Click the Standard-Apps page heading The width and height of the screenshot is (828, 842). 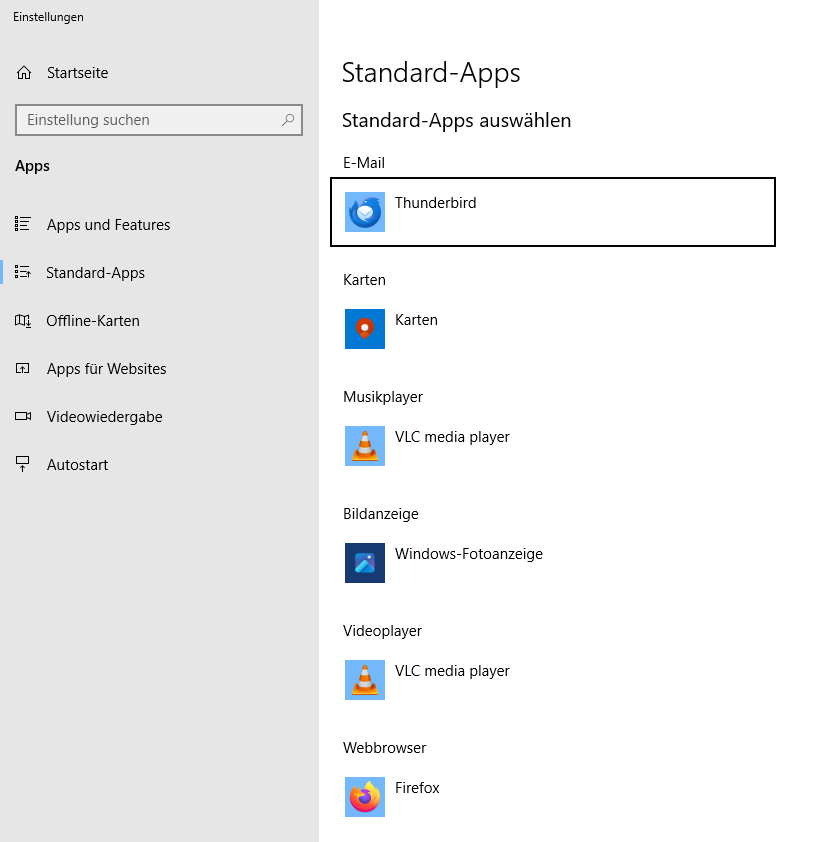tap(431, 72)
